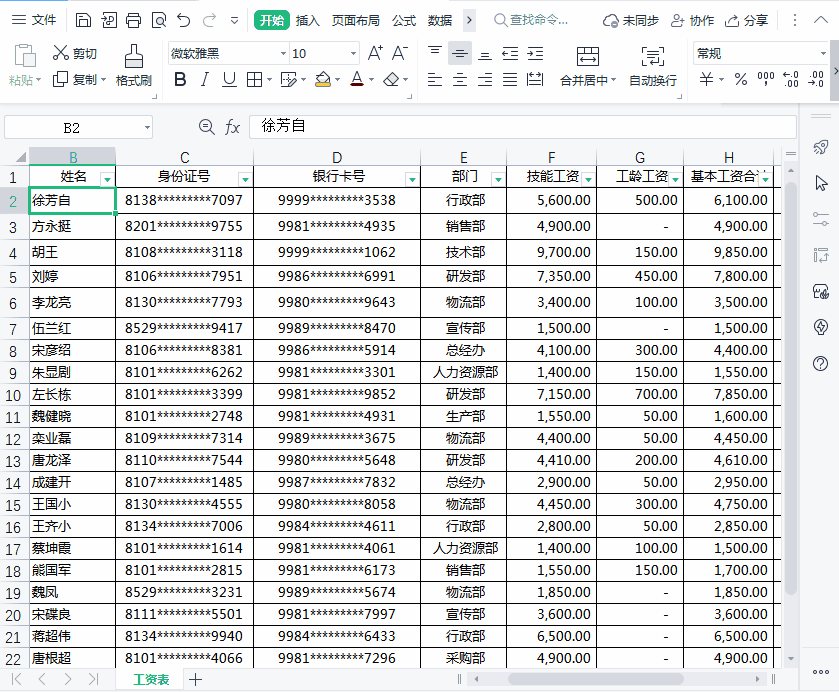Viewport: 839px width, 692px height.
Task: Click the help question mark sidebar icon
Action: [820, 363]
